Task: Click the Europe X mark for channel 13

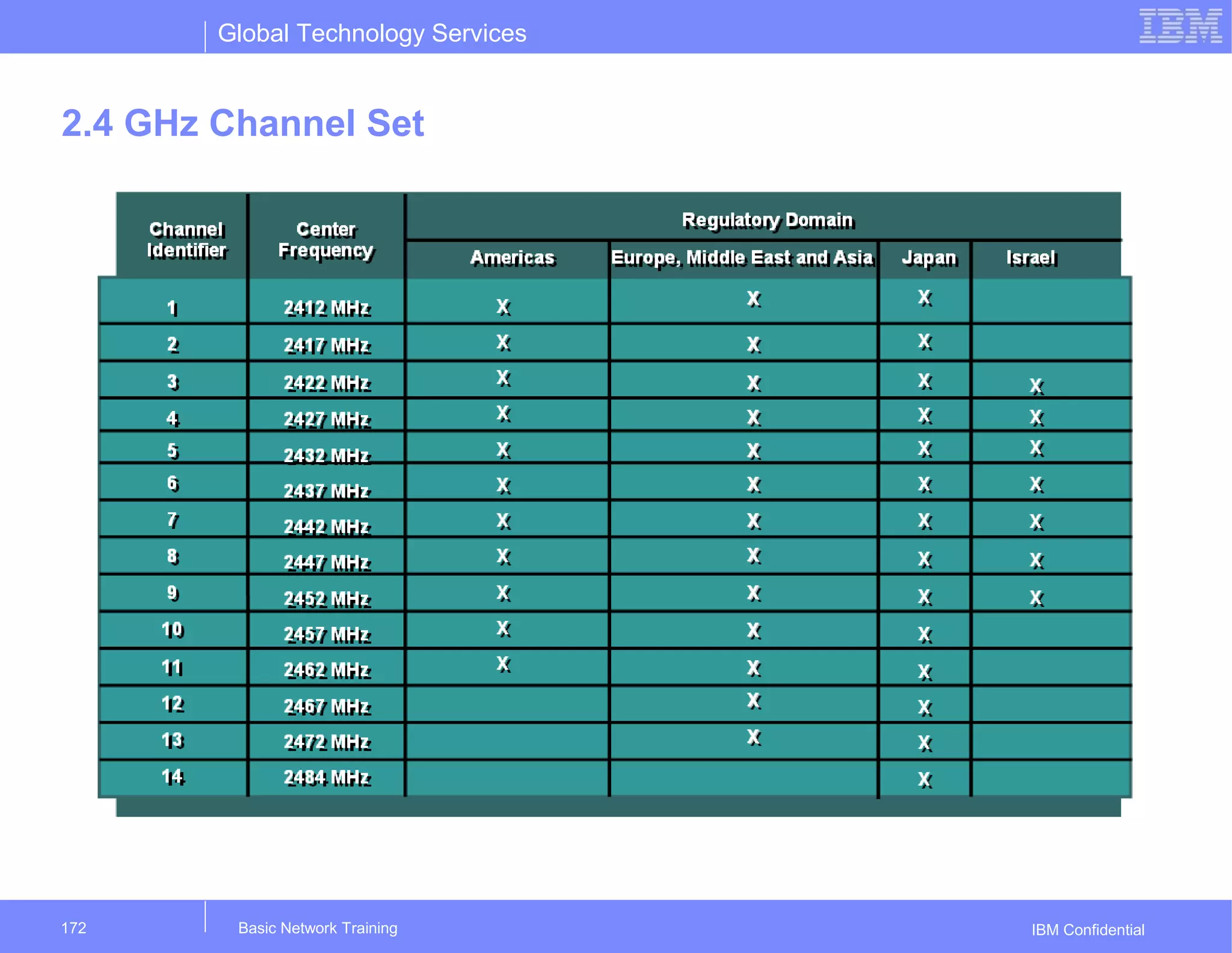Action: click(x=754, y=737)
